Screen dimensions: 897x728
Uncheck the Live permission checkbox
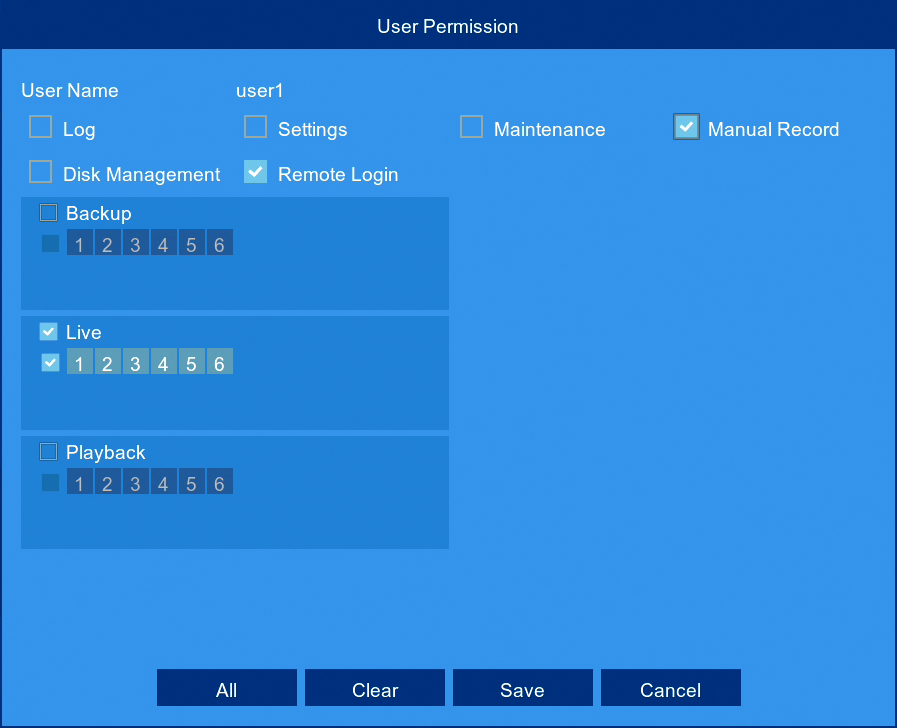pos(49,332)
